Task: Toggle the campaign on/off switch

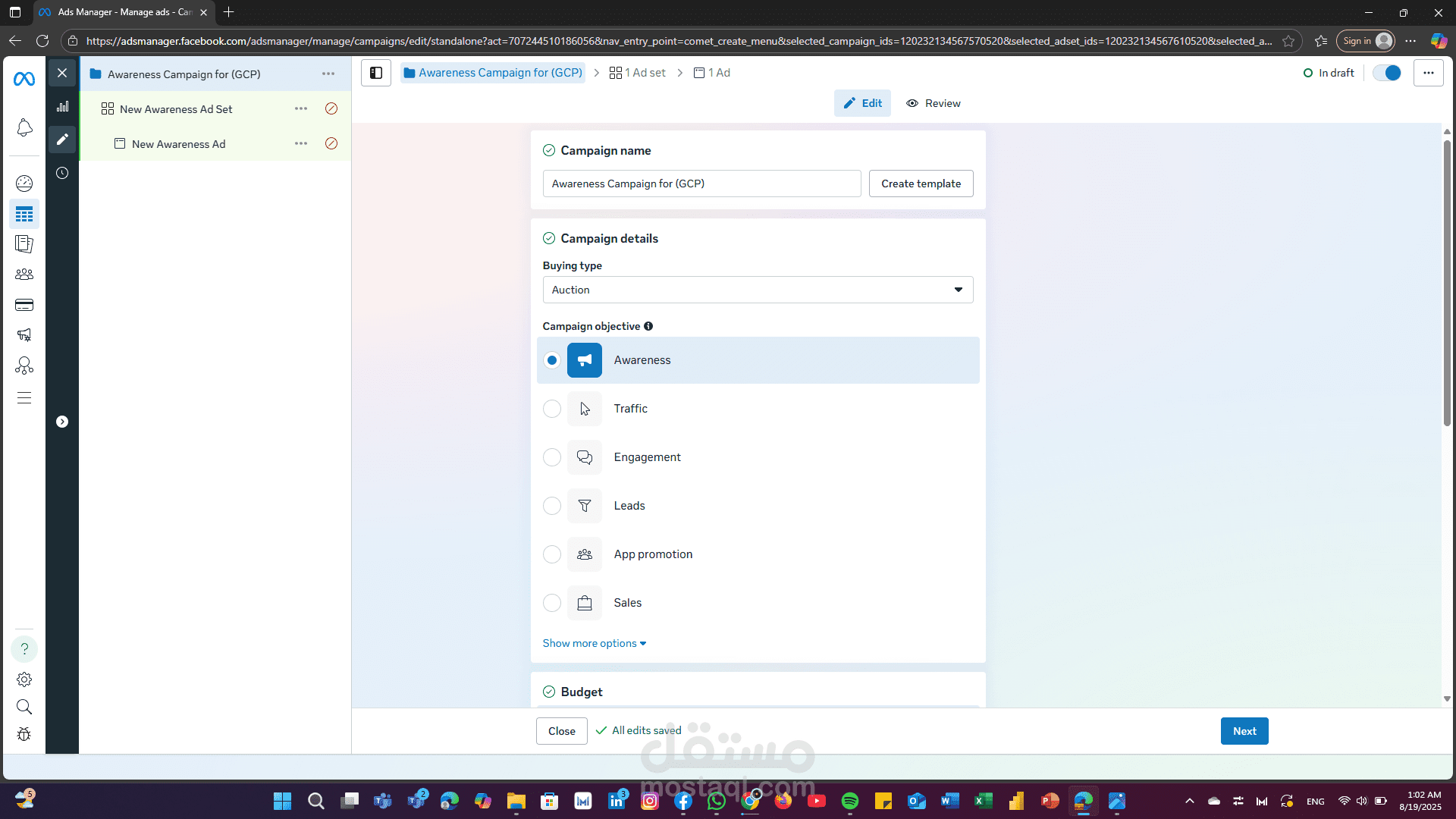Action: (1387, 73)
